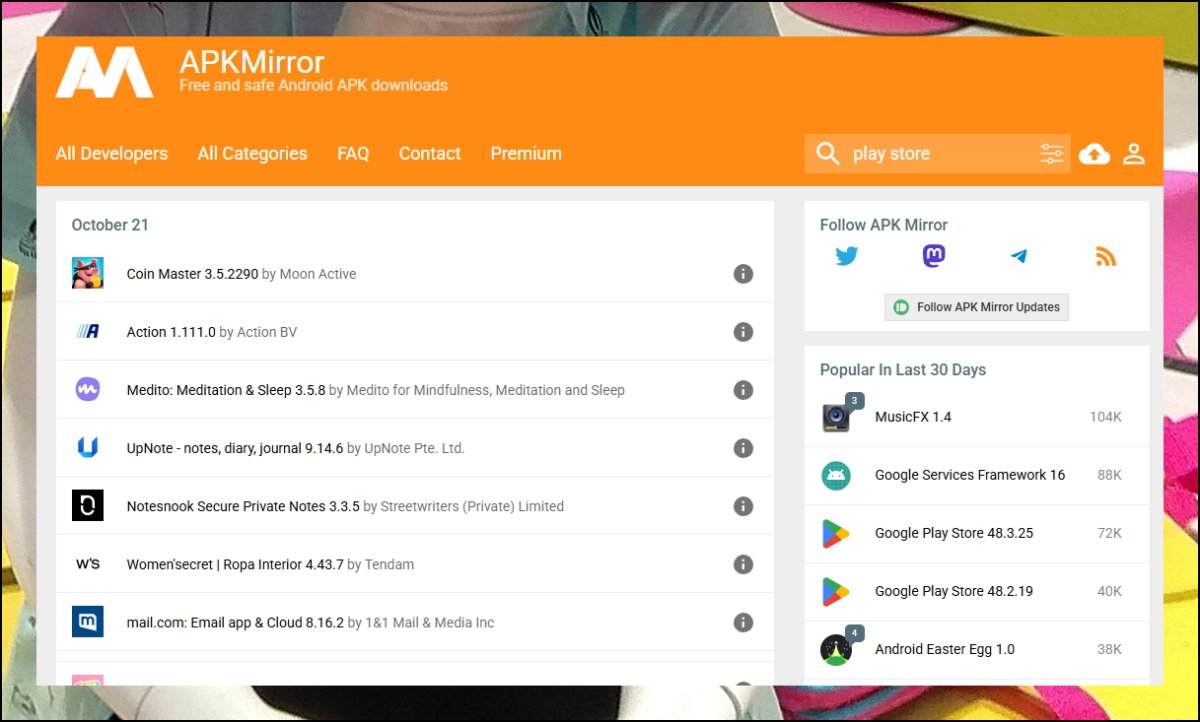Open Android Easter Egg 1.0

[945, 649]
